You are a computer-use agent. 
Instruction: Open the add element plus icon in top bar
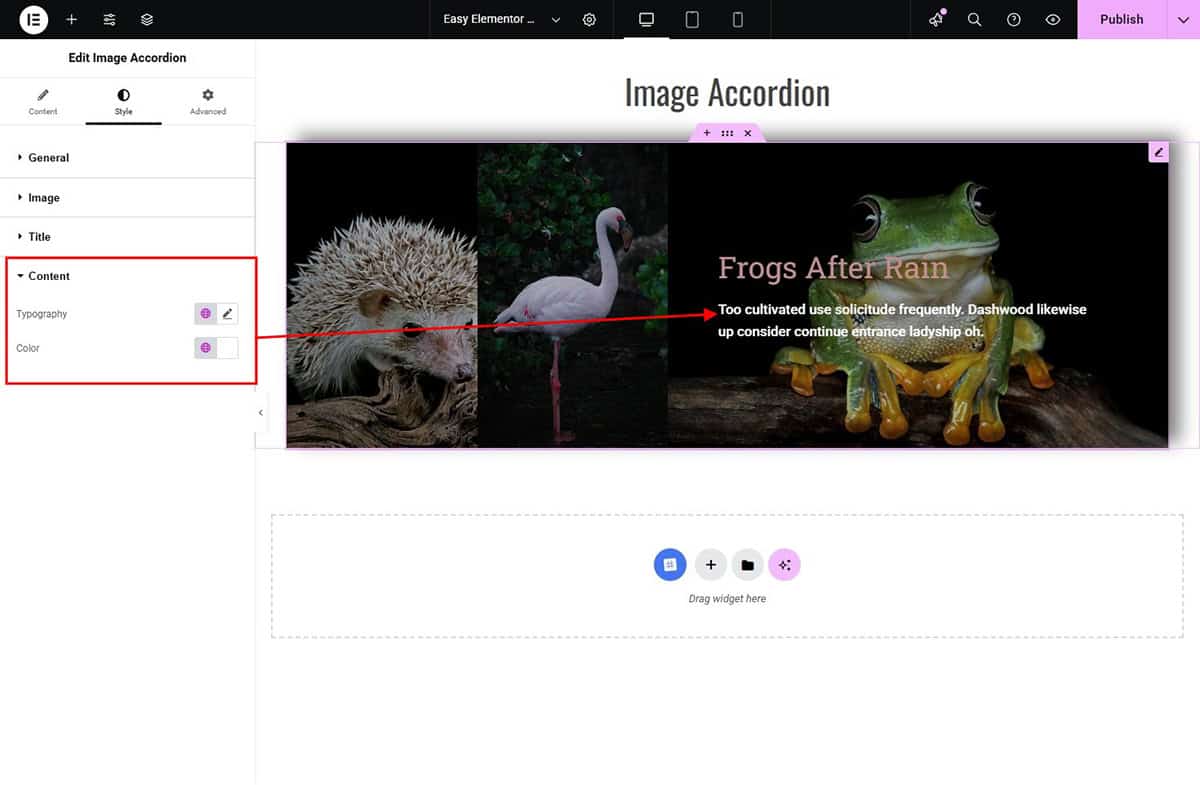tap(71, 19)
